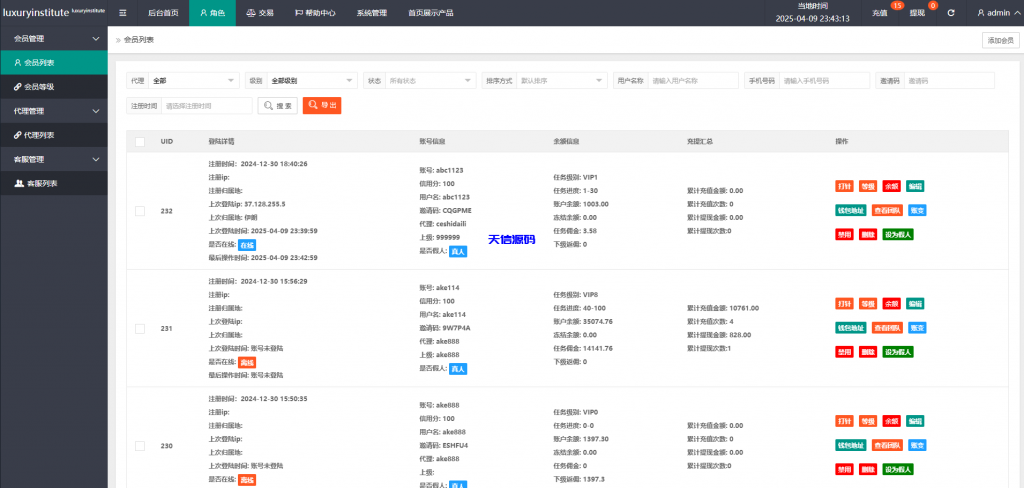This screenshot has height=488, width=1024.
Task: Check the select-all checkbox in table header
Action: [x=140, y=142]
